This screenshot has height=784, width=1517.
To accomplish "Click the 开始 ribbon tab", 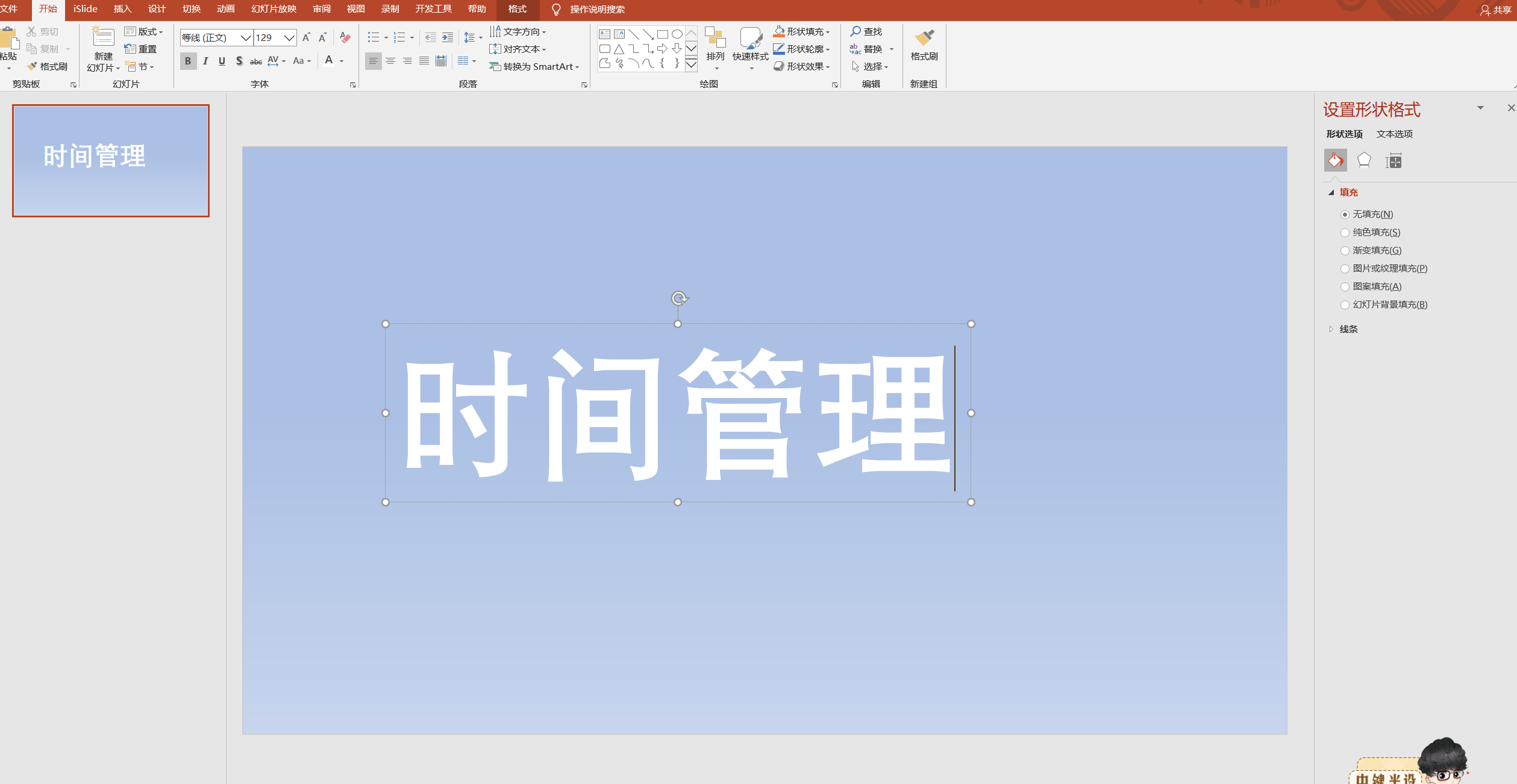I will [48, 9].
